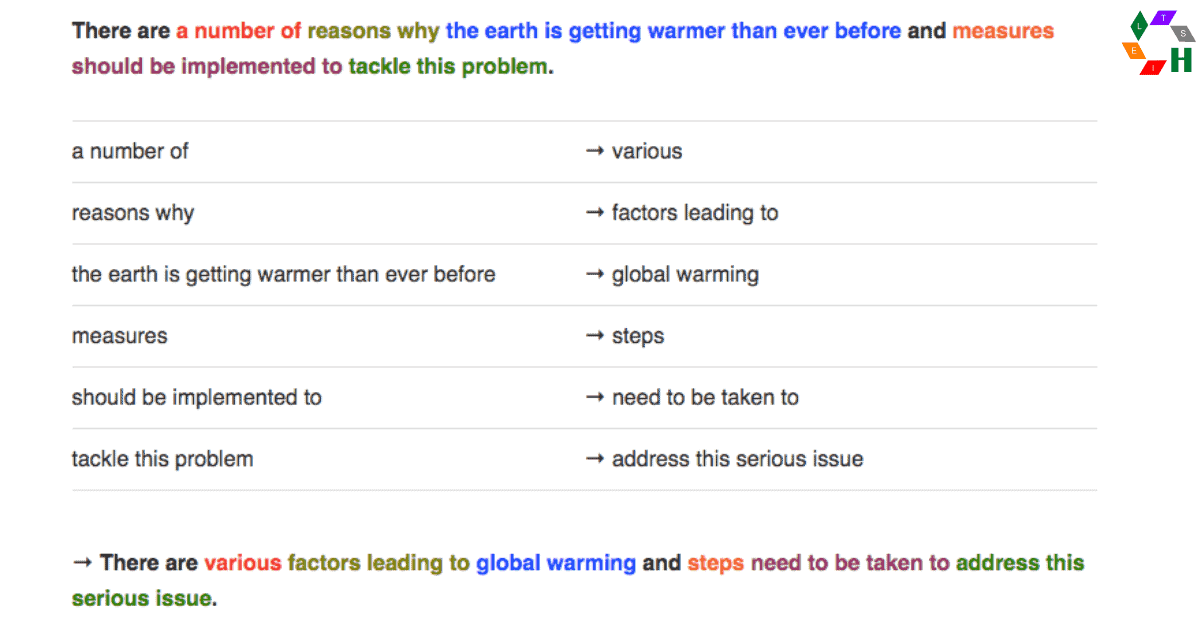1200x628 pixels.
Task: Click the orange E tile in logo
Action: click(x=1134, y=50)
